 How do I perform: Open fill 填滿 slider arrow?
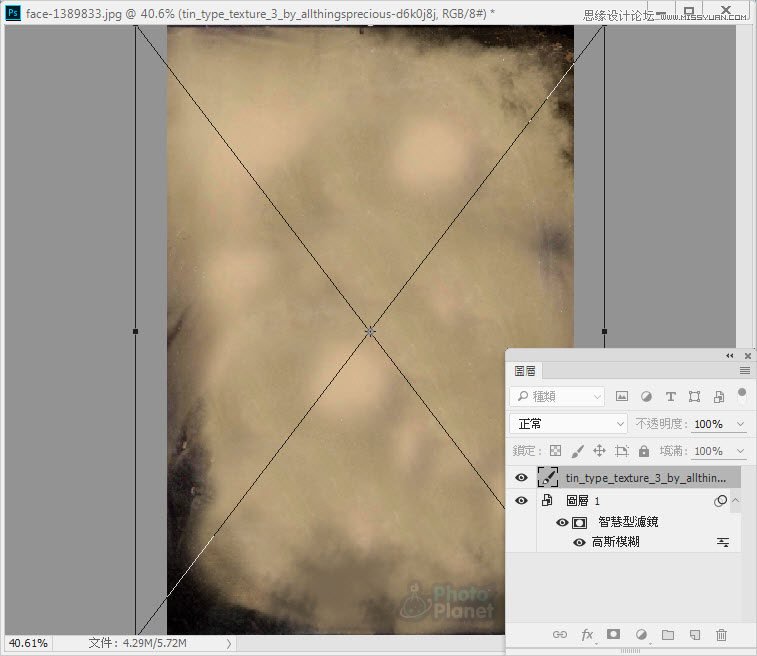pyautogui.click(x=741, y=451)
